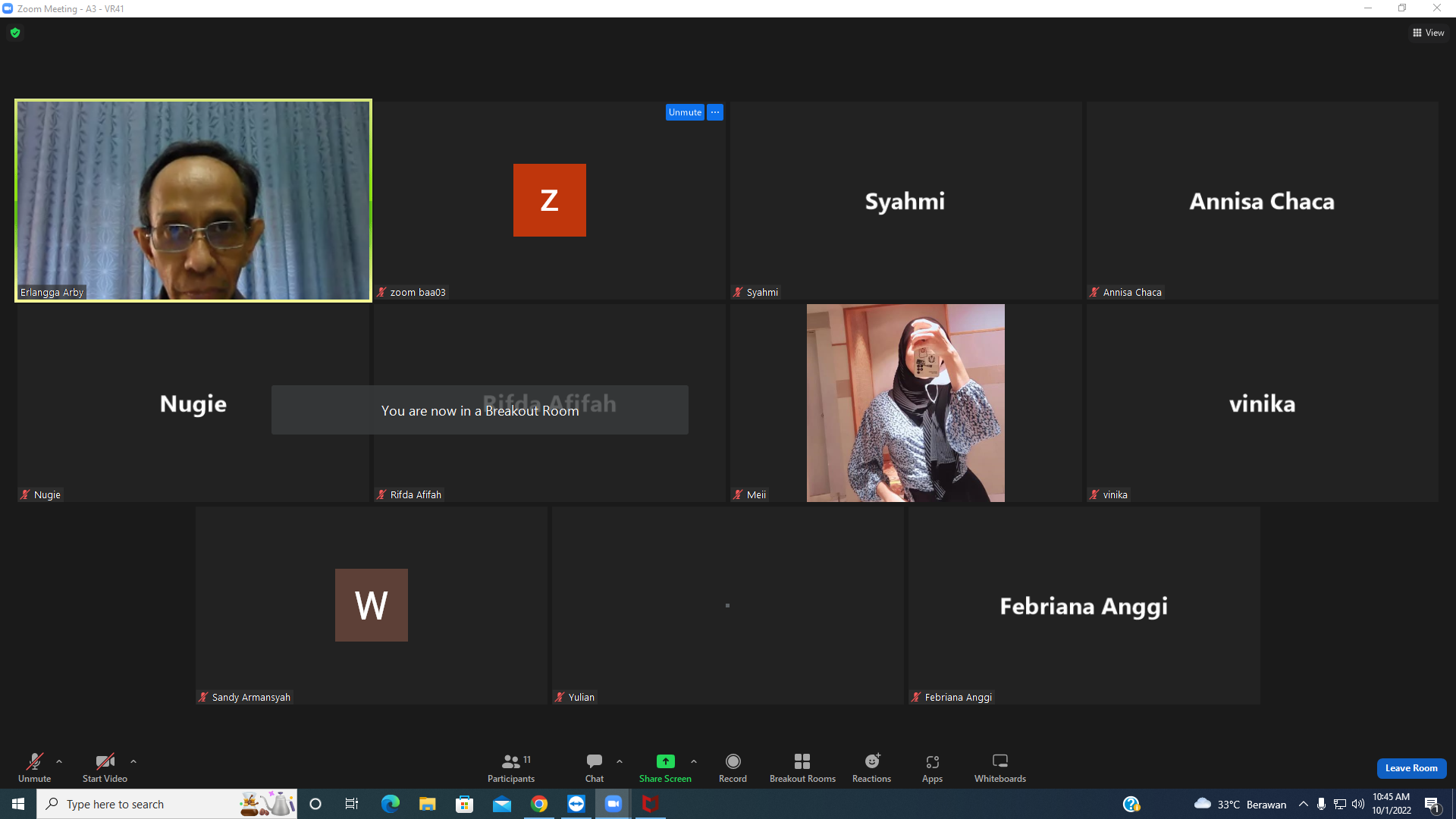Open Microsoft Store from taskbar
Screen dimensions: 1456x819
click(464, 804)
